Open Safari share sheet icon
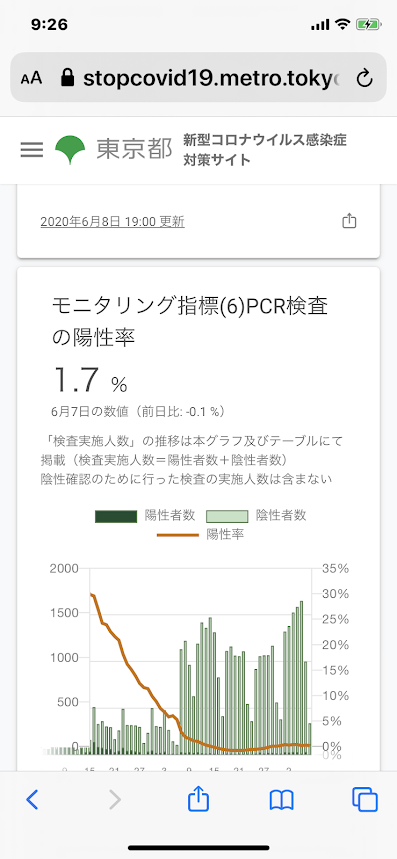 tap(198, 798)
